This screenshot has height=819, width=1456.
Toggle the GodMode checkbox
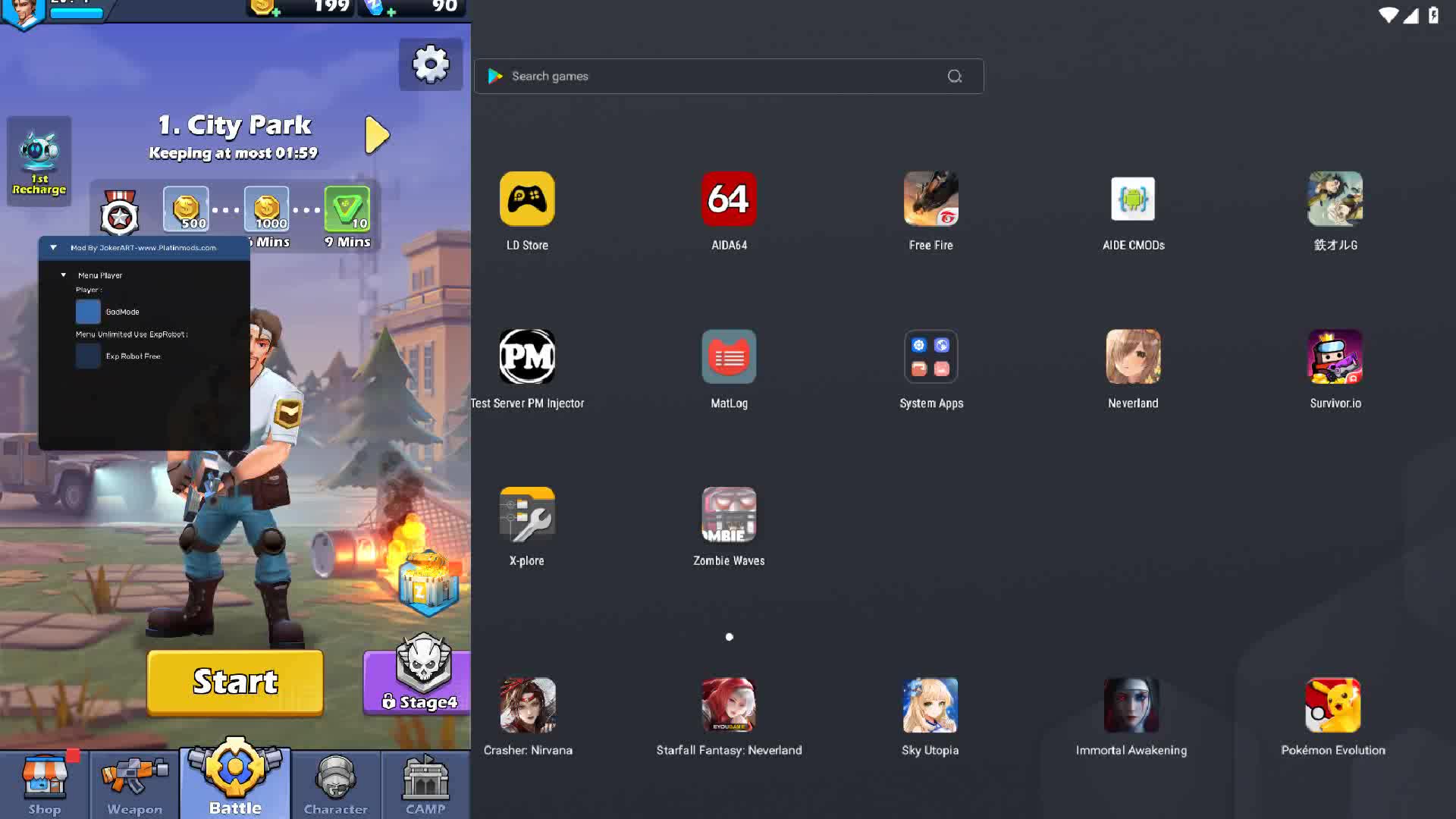[x=88, y=312]
